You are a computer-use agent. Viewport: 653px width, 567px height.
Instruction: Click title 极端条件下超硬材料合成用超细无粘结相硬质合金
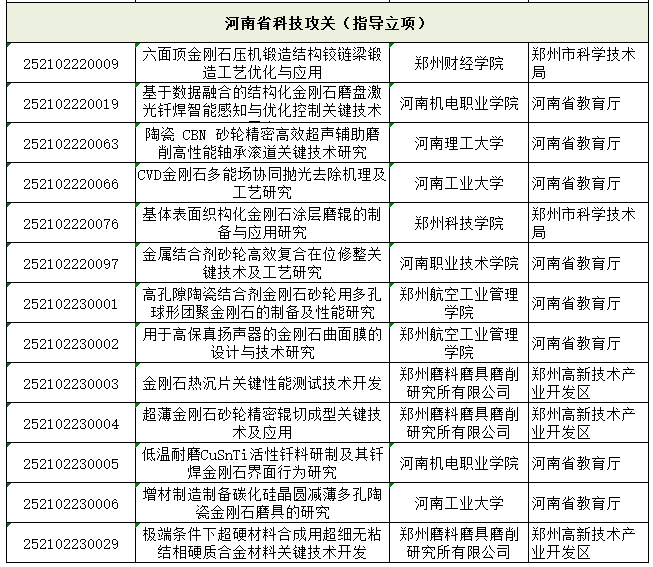point(262,543)
